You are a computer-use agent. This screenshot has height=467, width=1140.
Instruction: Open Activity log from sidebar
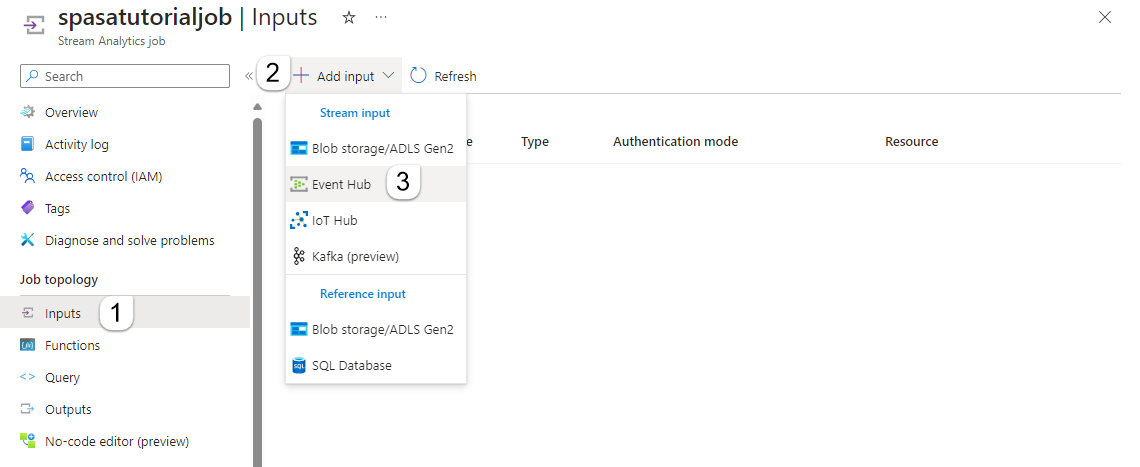pos(76,144)
